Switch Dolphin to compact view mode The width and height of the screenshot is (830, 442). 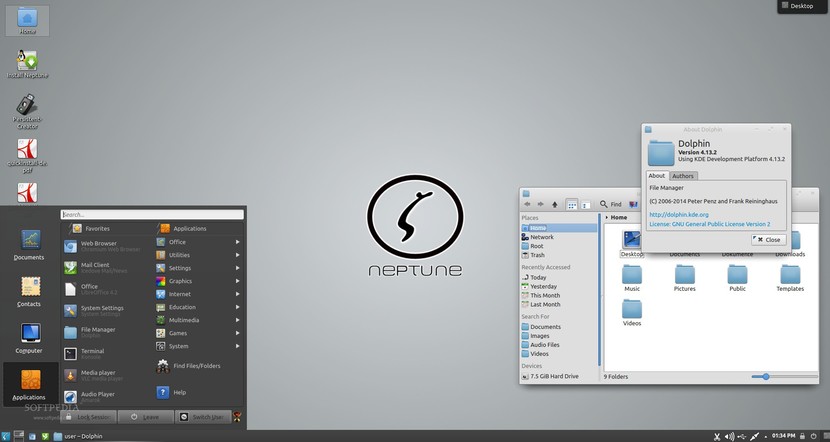click(x=586, y=205)
